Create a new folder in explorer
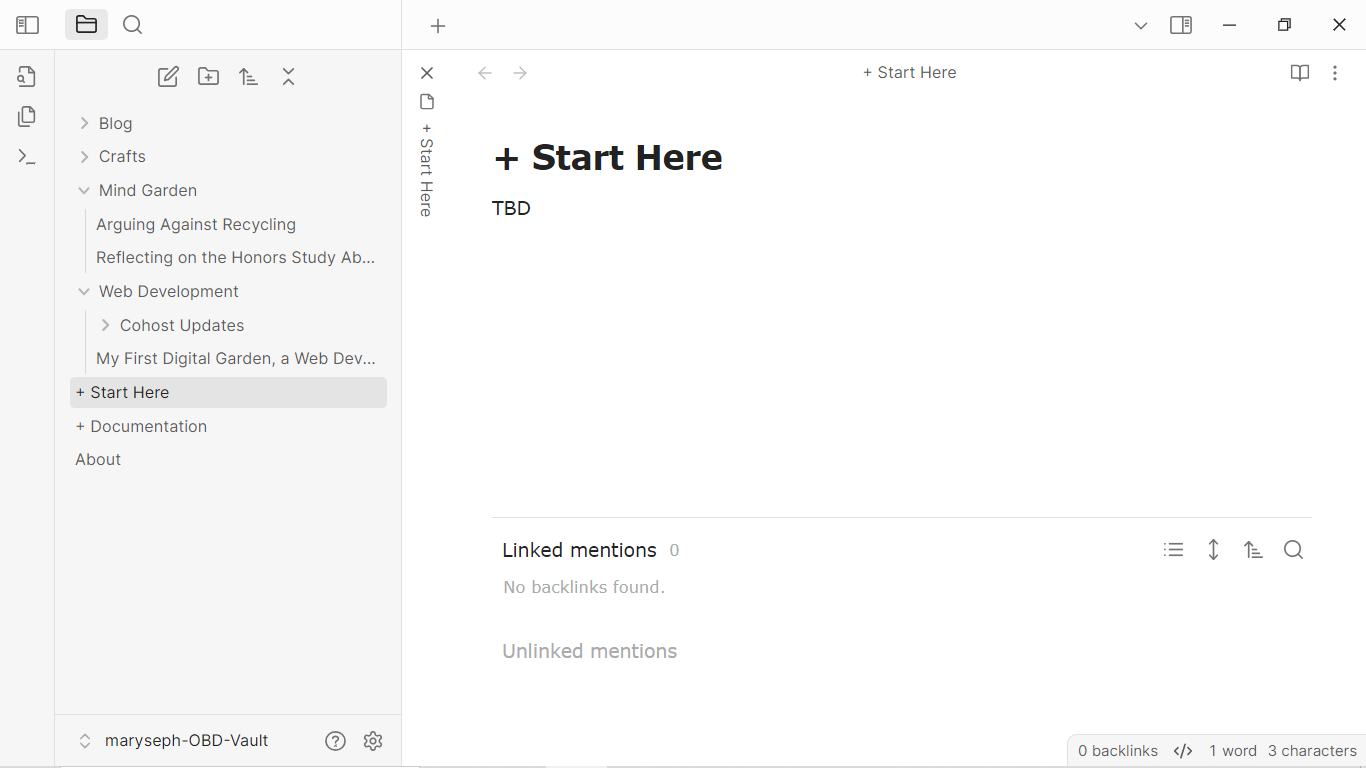The image size is (1366, 768). click(208, 77)
